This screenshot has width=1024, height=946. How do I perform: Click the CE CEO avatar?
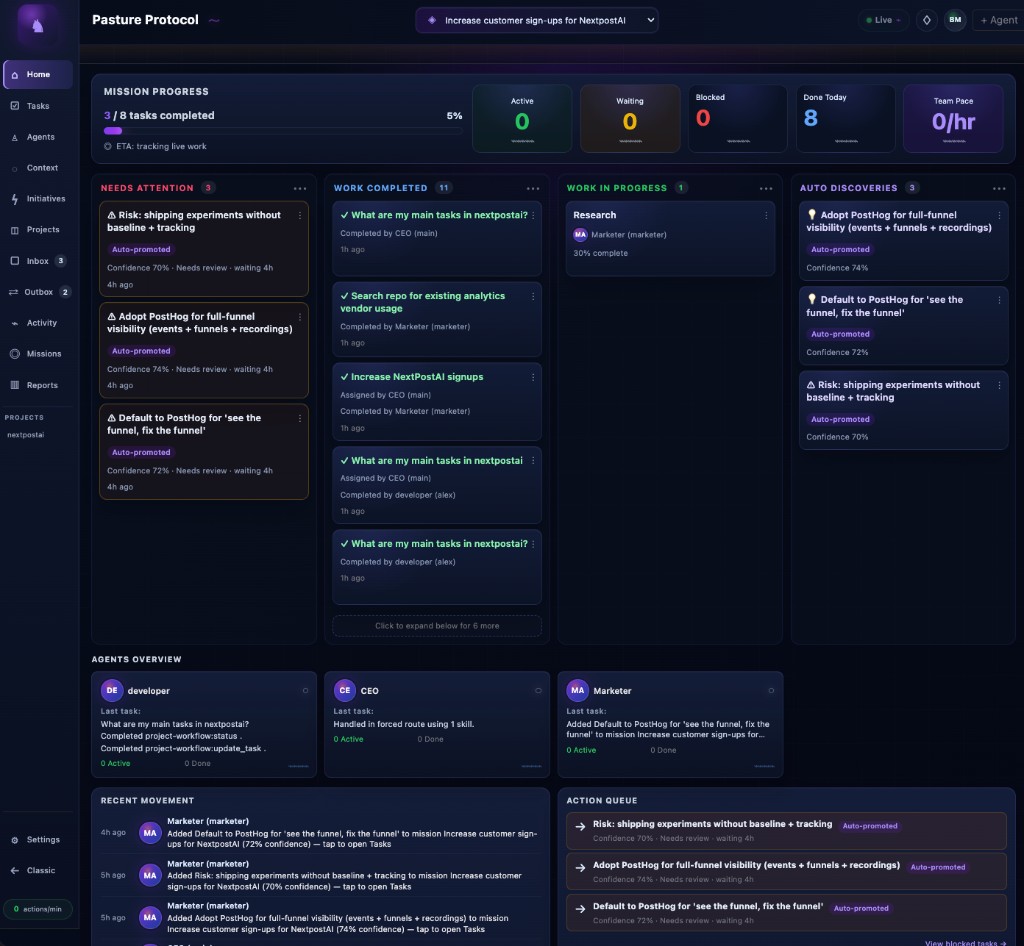tap(345, 690)
